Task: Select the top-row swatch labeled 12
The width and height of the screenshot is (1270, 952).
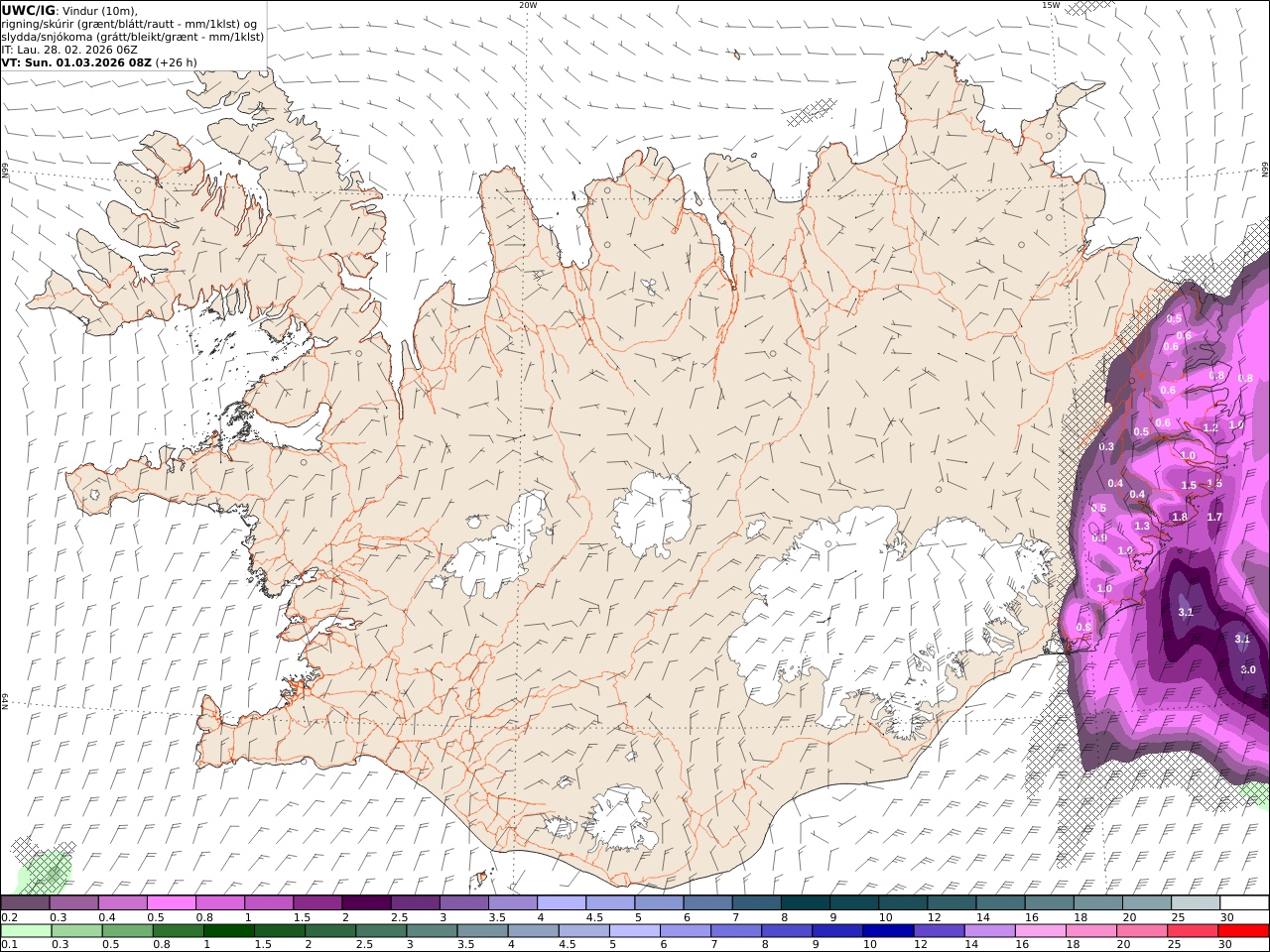Action: [952, 902]
